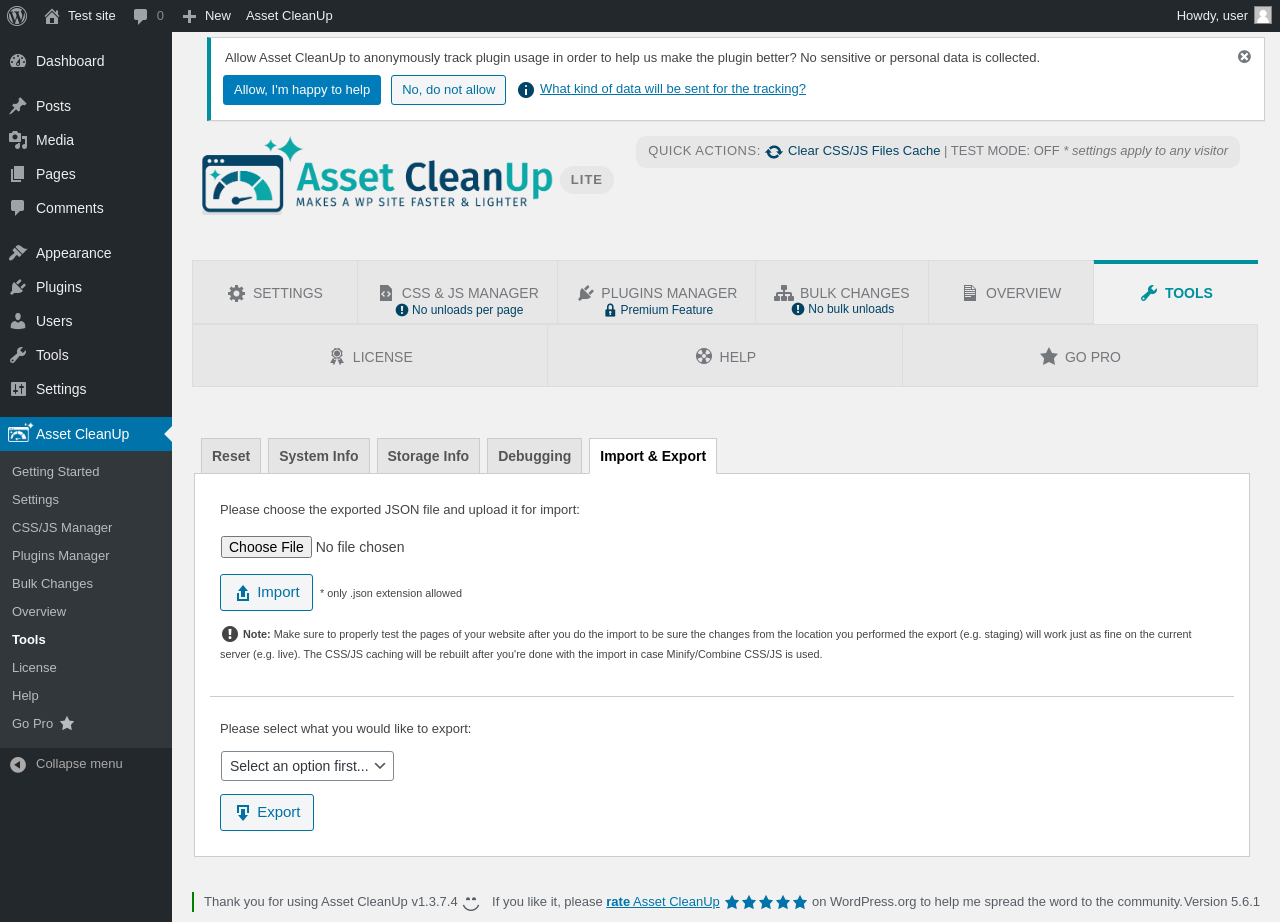Viewport: 1280px width, 922px height.
Task: Dismiss the tracking notice with the X icon
Action: pos(1244,57)
